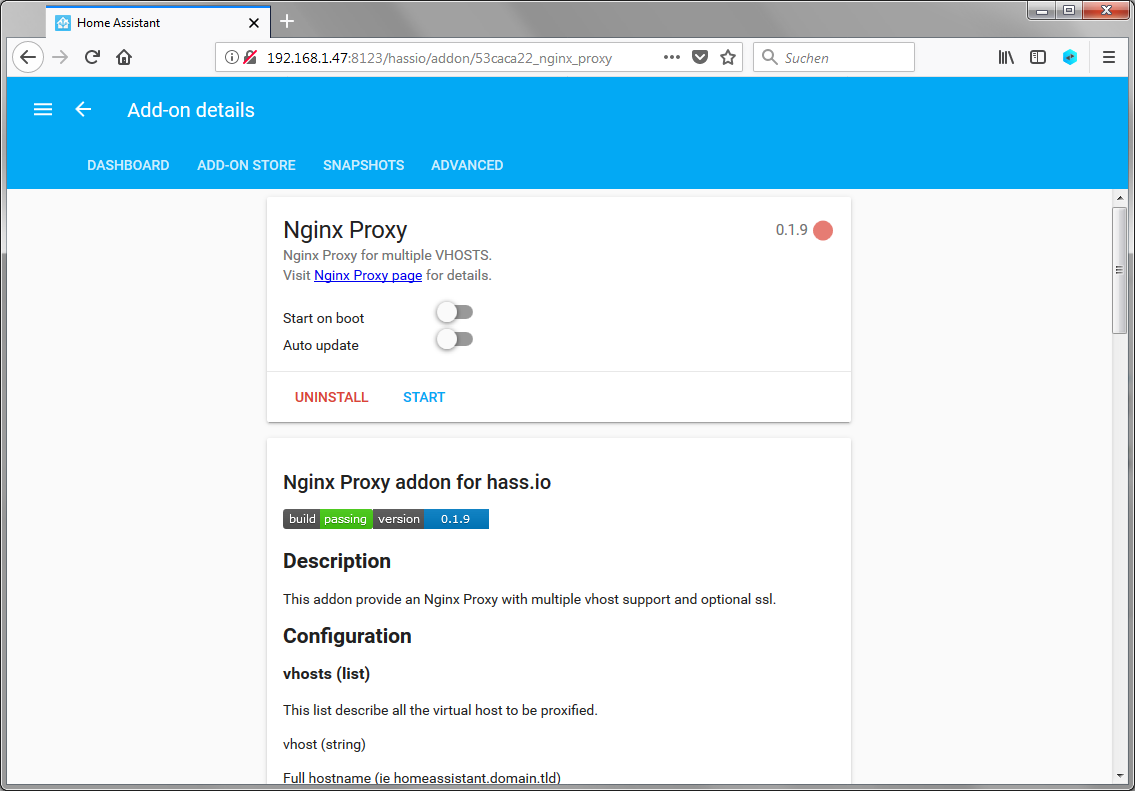Click the Configuration heading

(347, 635)
